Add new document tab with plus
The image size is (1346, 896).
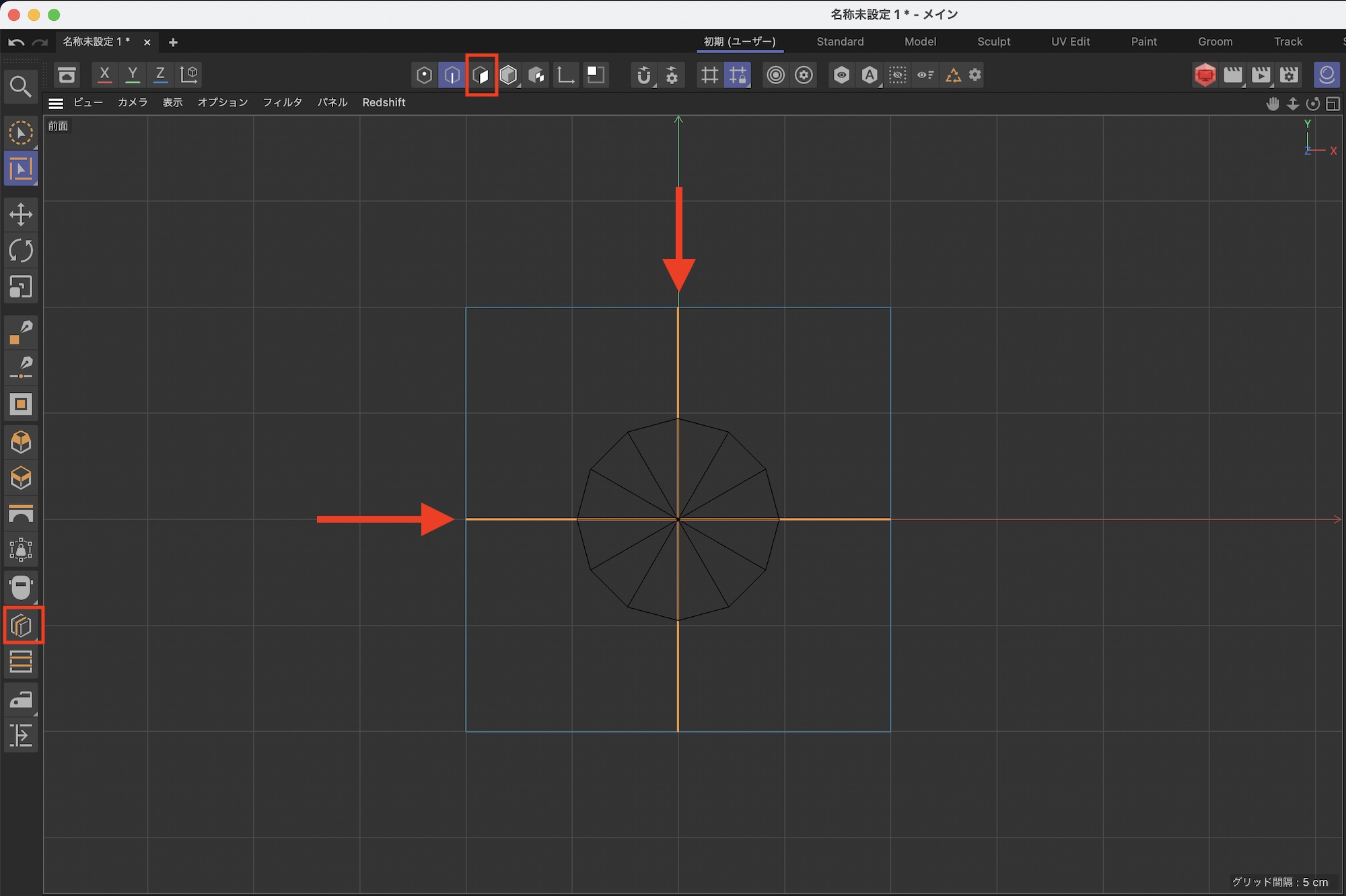[173, 42]
